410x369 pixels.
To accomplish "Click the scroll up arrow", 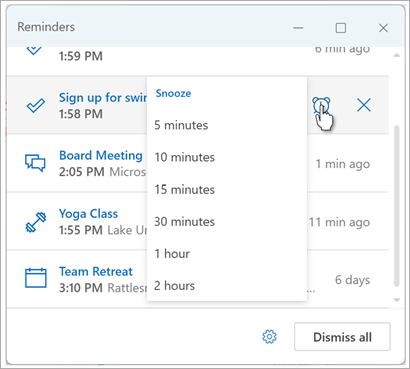I will (397, 55).
